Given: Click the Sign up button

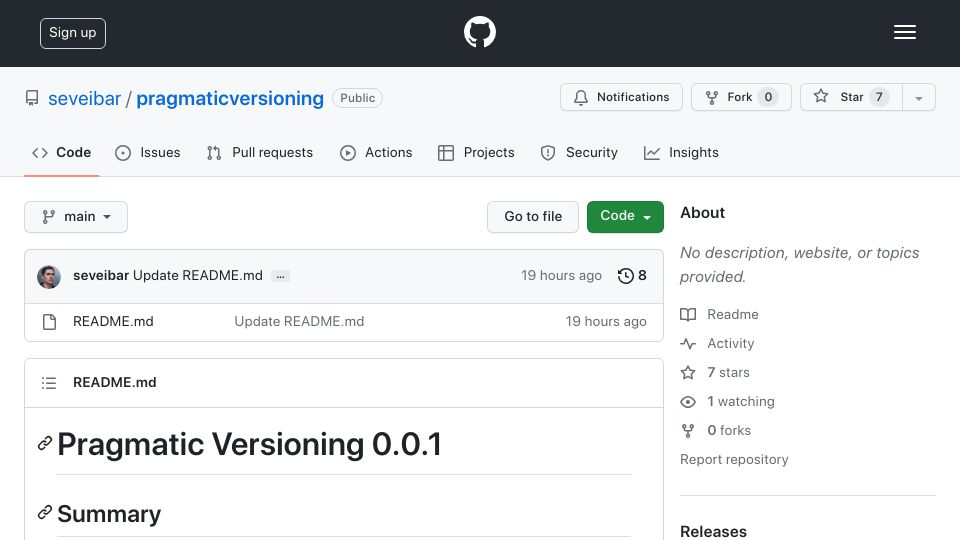Looking at the screenshot, I should [x=73, y=33].
